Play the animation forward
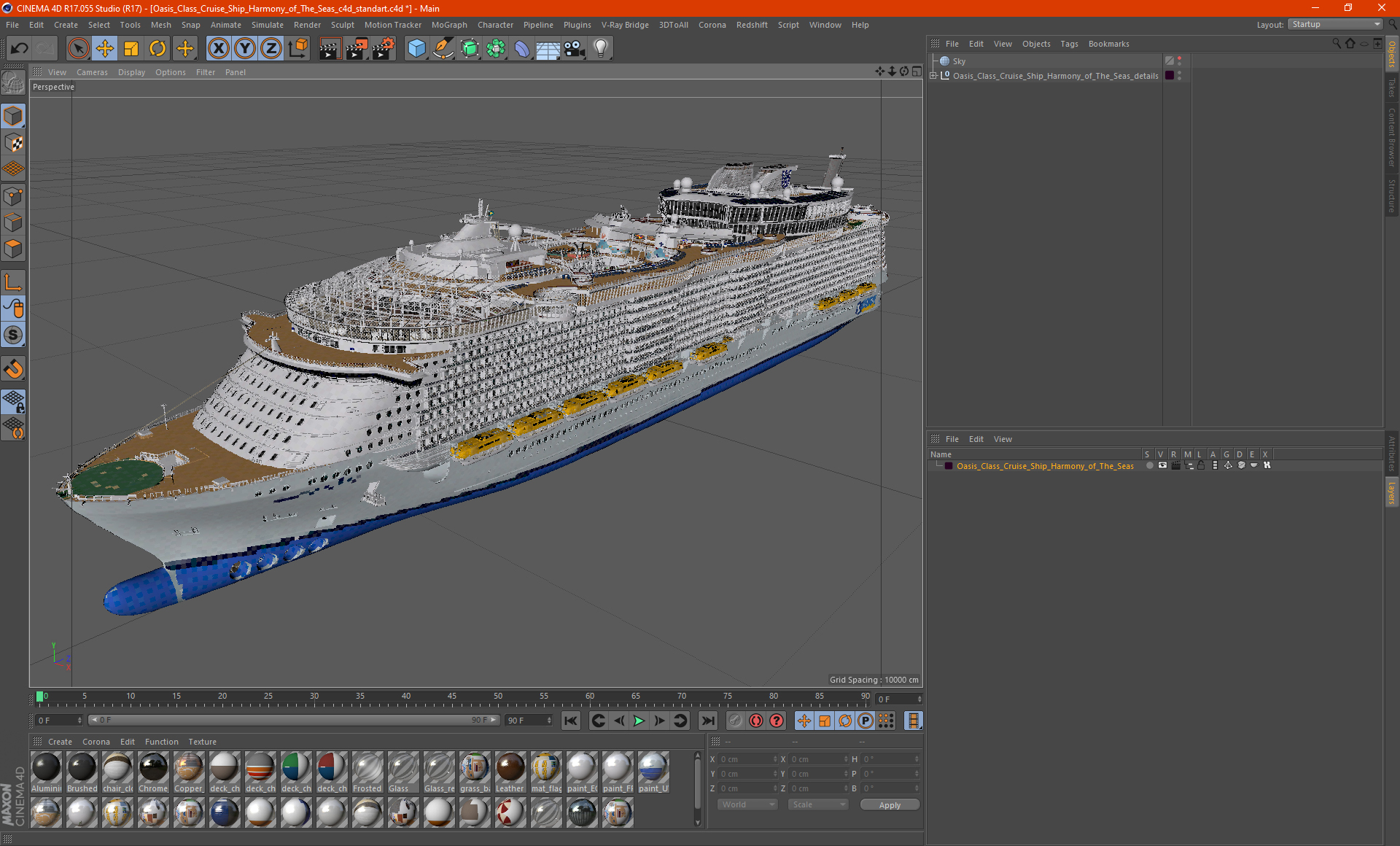This screenshot has height=846, width=1400. [x=639, y=721]
